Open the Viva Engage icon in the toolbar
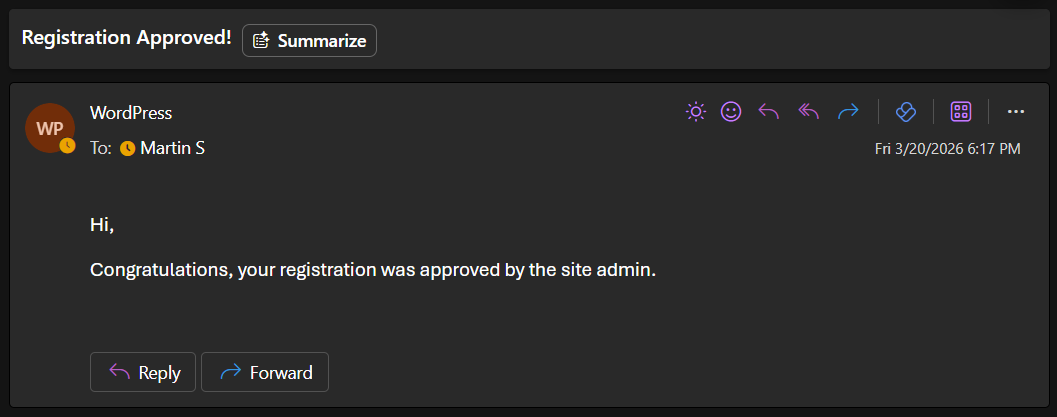This screenshot has width=1057, height=417. 906,112
